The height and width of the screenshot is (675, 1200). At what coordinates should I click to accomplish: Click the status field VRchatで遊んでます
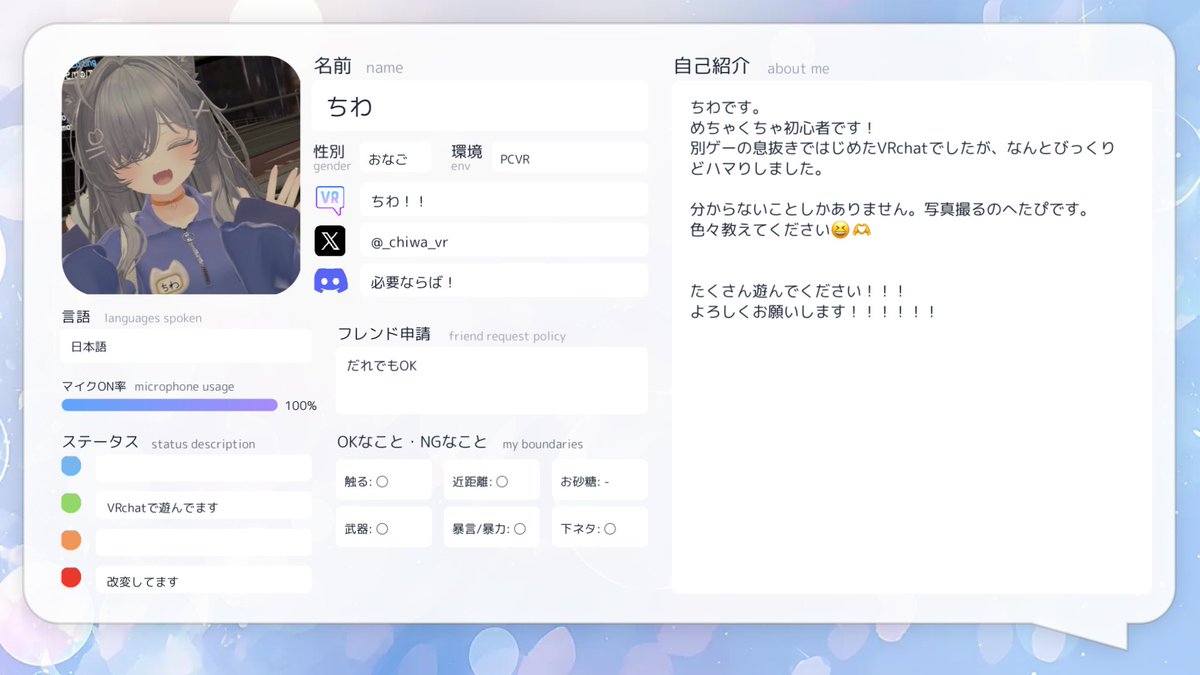204,505
